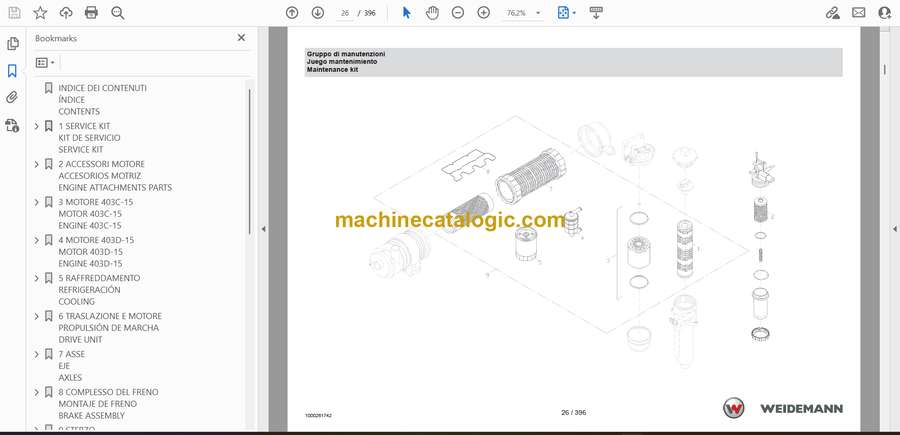This screenshot has height=435, width=900.
Task: Jump to 7 ASSE axles bookmark
Action: coord(70,354)
